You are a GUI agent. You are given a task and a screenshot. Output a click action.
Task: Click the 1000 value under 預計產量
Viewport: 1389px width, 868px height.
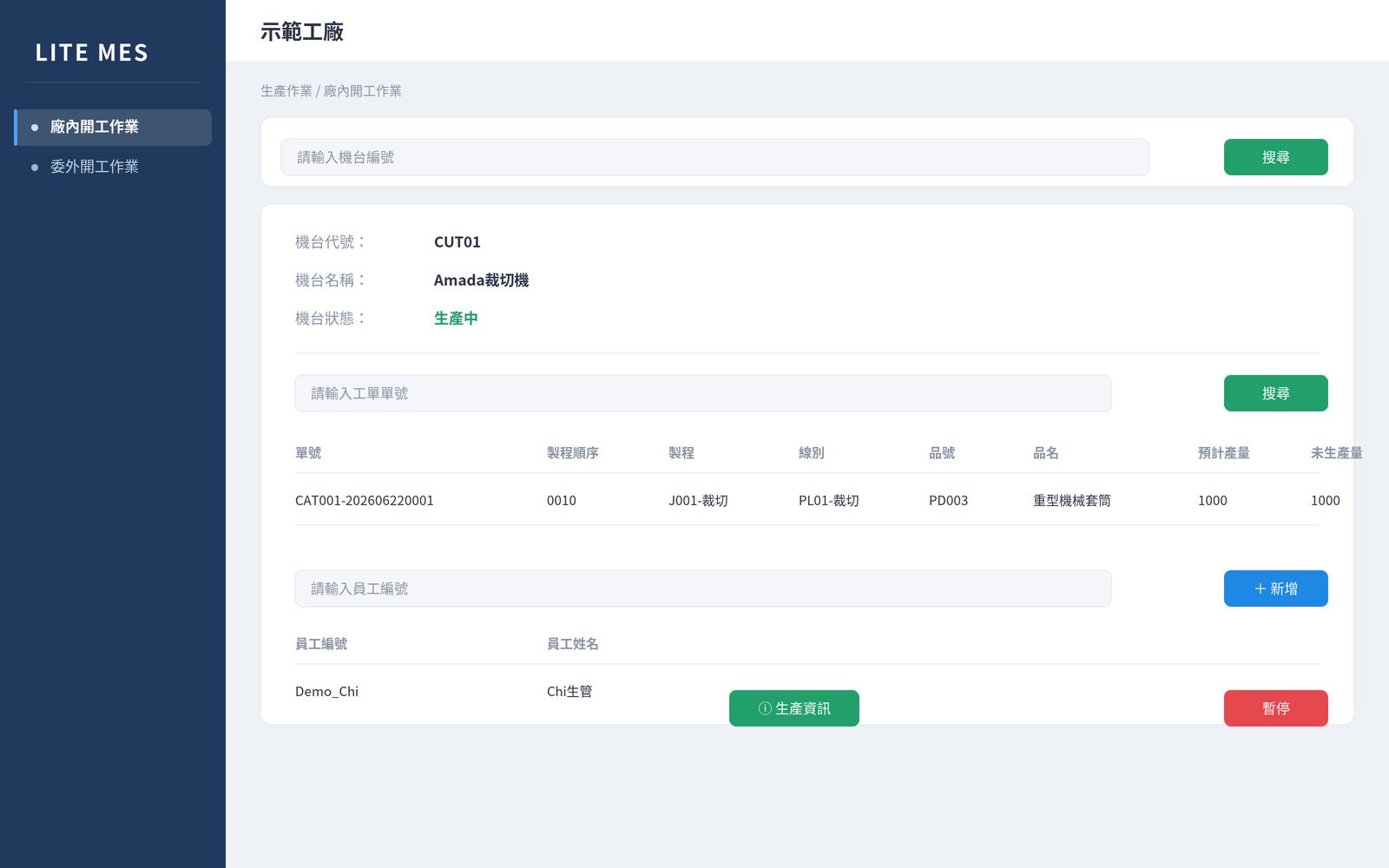click(1213, 501)
